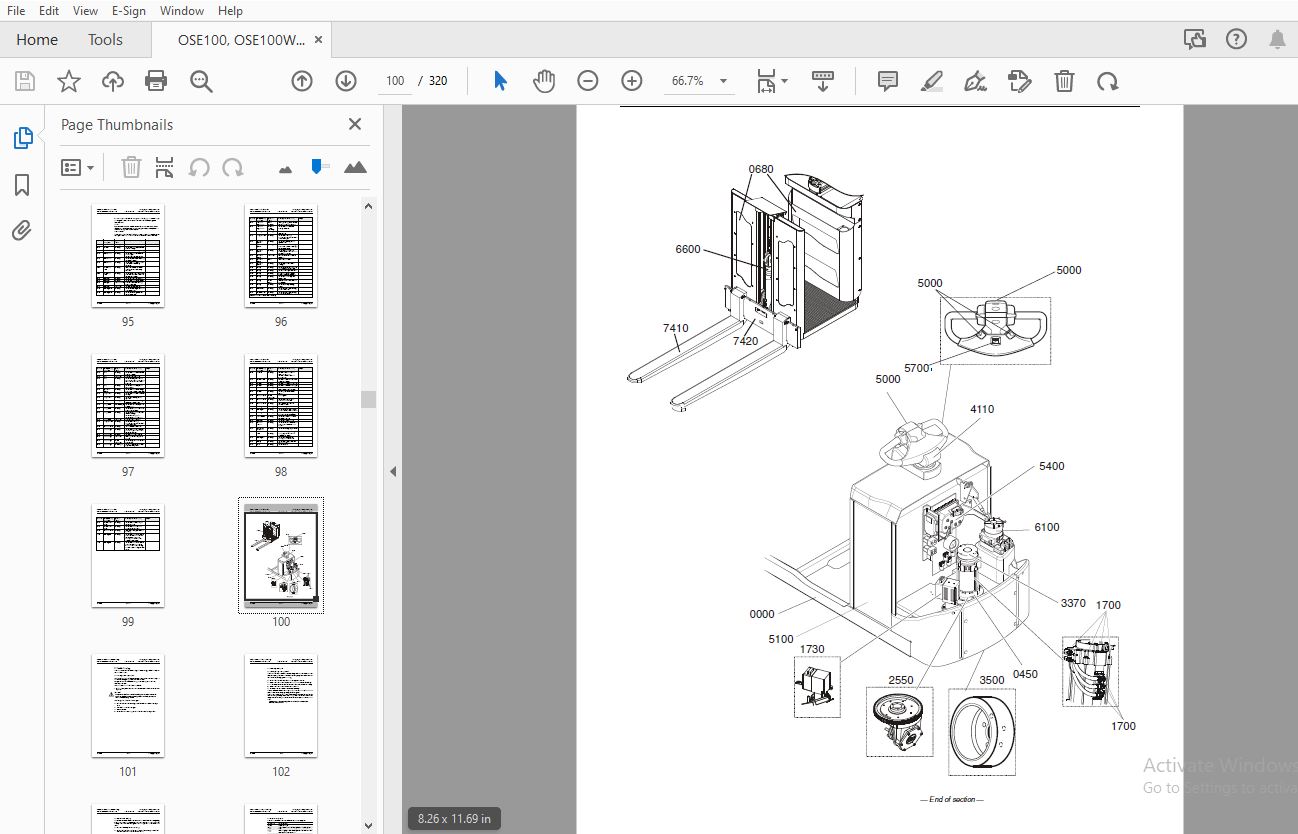Star this file as a favorite
This screenshot has width=1298, height=834.
click(x=68, y=81)
